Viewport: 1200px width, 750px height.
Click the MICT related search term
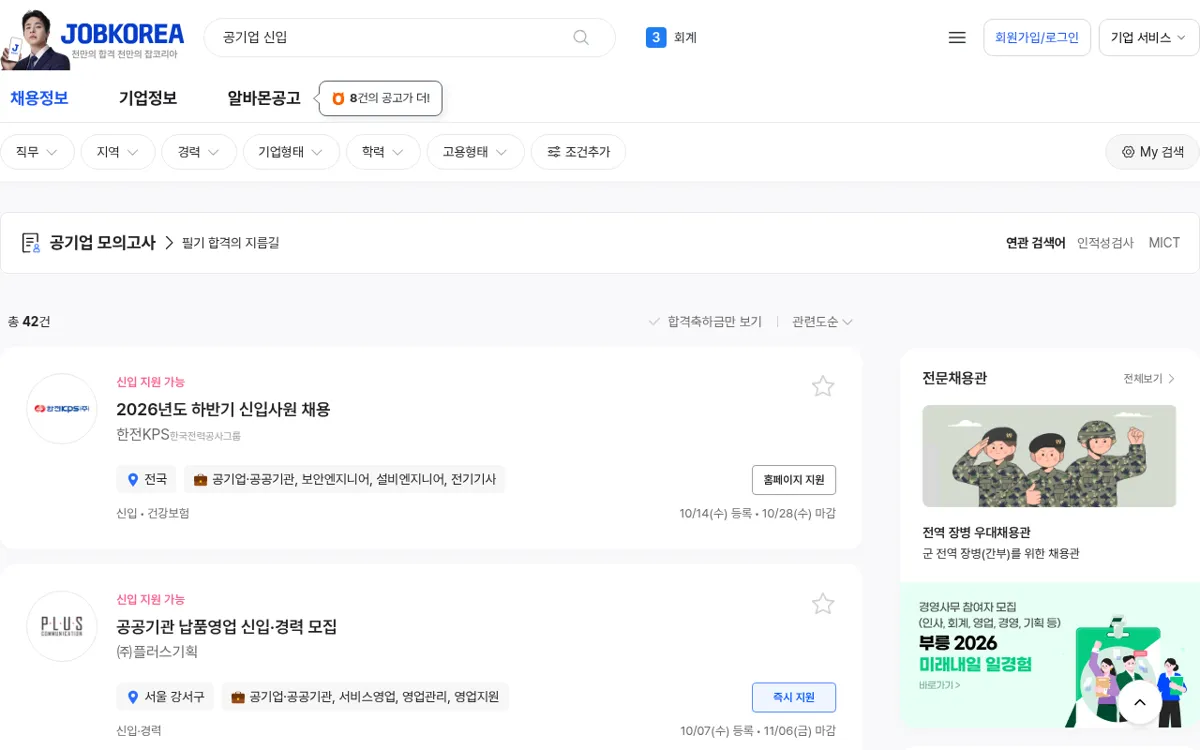pyautogui.click(x=1164, y=243)
